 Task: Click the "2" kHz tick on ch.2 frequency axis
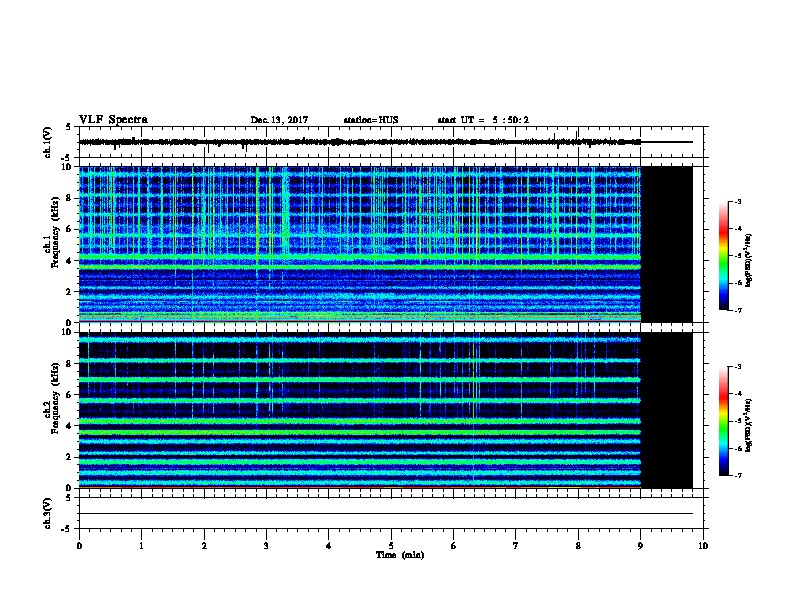[x=70, y=457]
